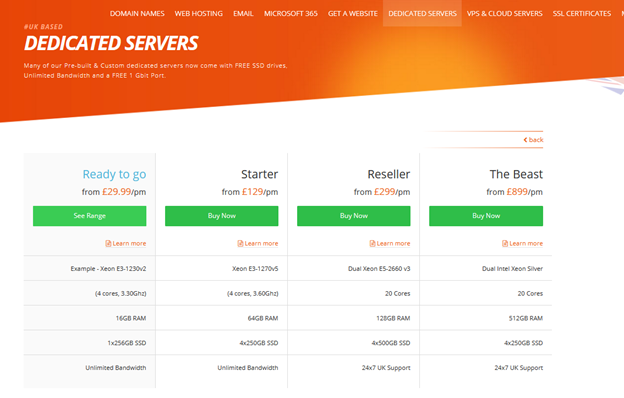Click The Beast plan heading

click(x=516, y=174)
